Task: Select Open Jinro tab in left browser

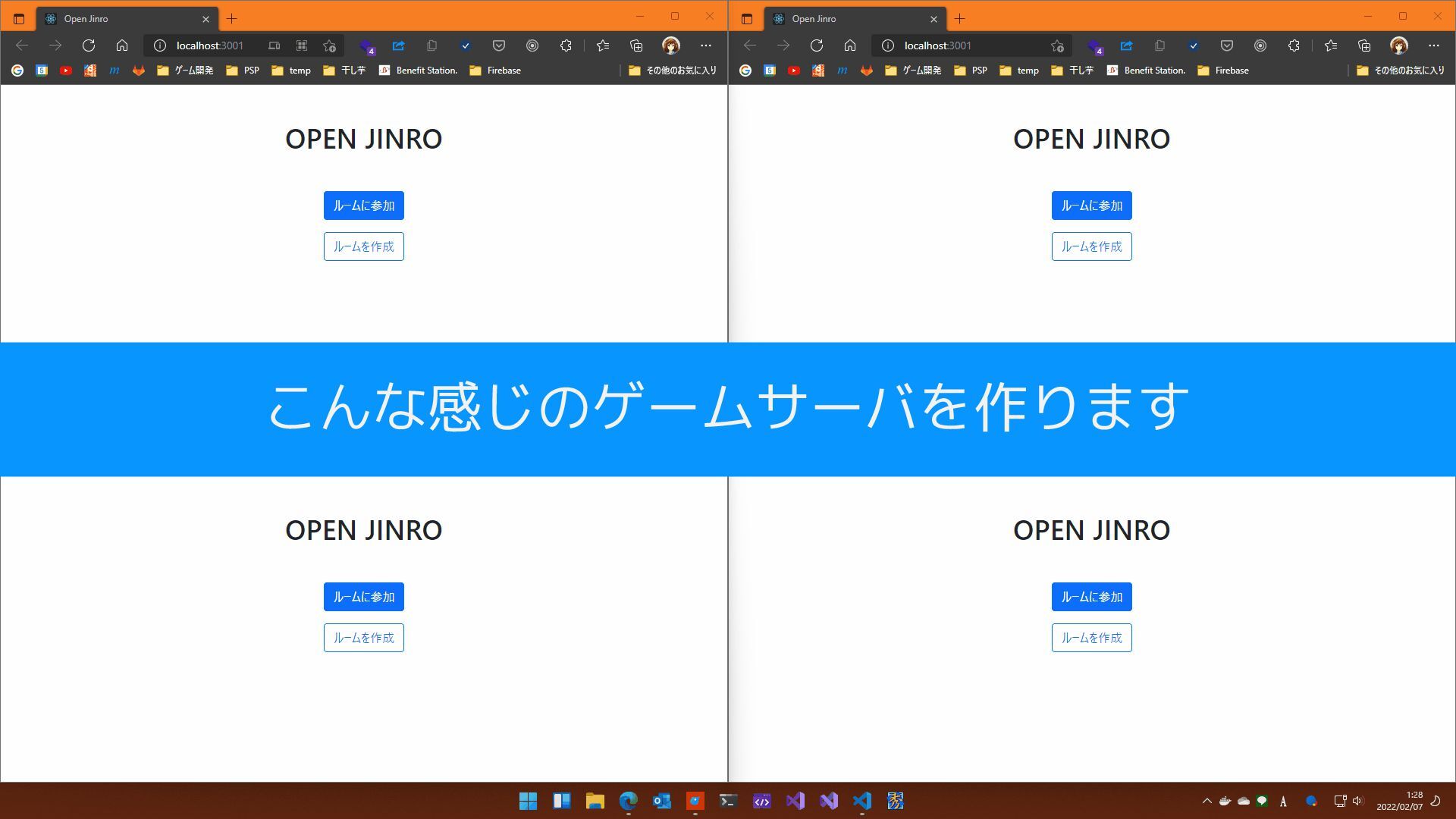Action: click(114, 19)
